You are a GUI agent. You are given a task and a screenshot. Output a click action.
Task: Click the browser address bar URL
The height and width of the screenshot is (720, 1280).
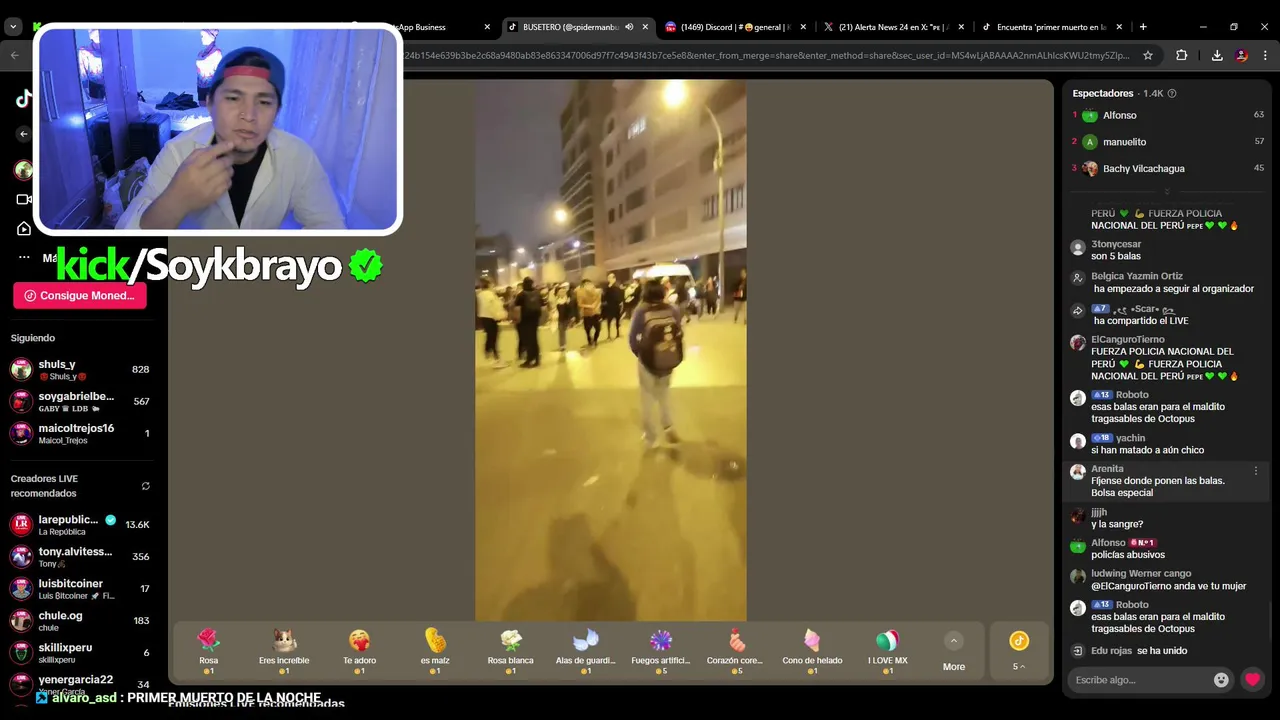(x=765, y=55)
